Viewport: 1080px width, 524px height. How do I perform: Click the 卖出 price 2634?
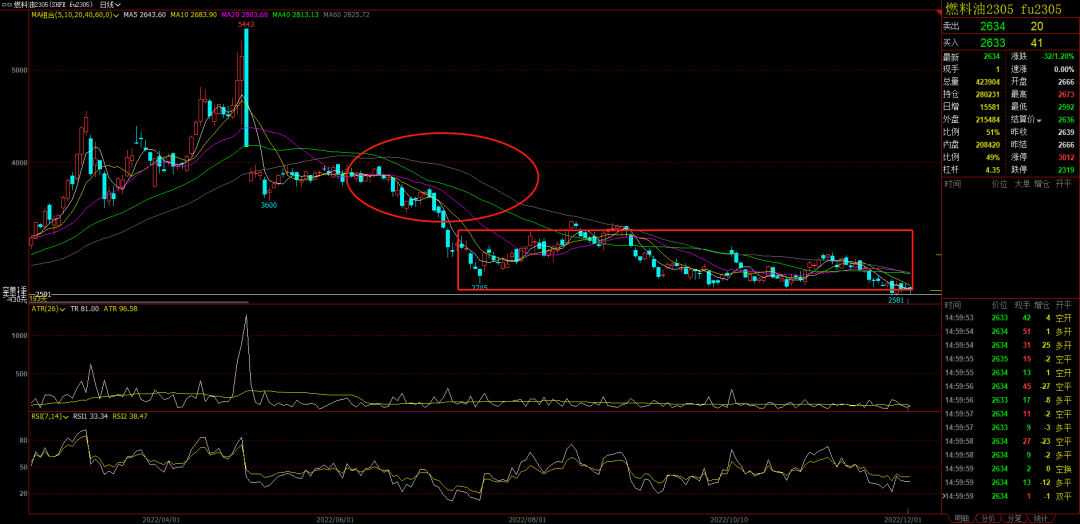coord(992,26)
